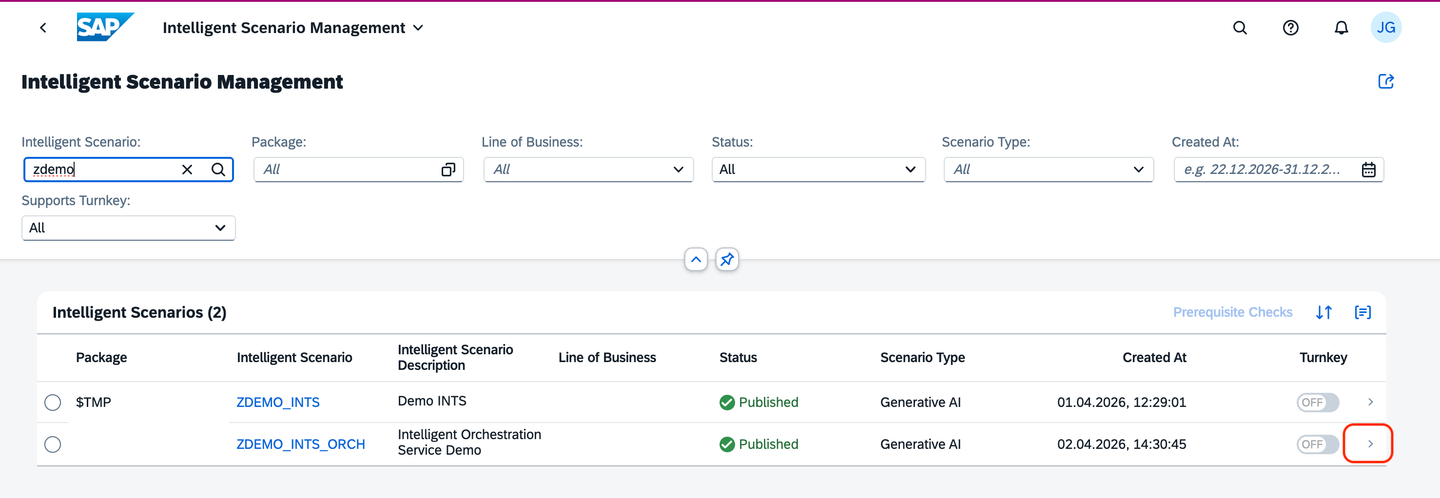Click the share icon beside page title
The image size is (1440, 498).
coord(1386,81)
